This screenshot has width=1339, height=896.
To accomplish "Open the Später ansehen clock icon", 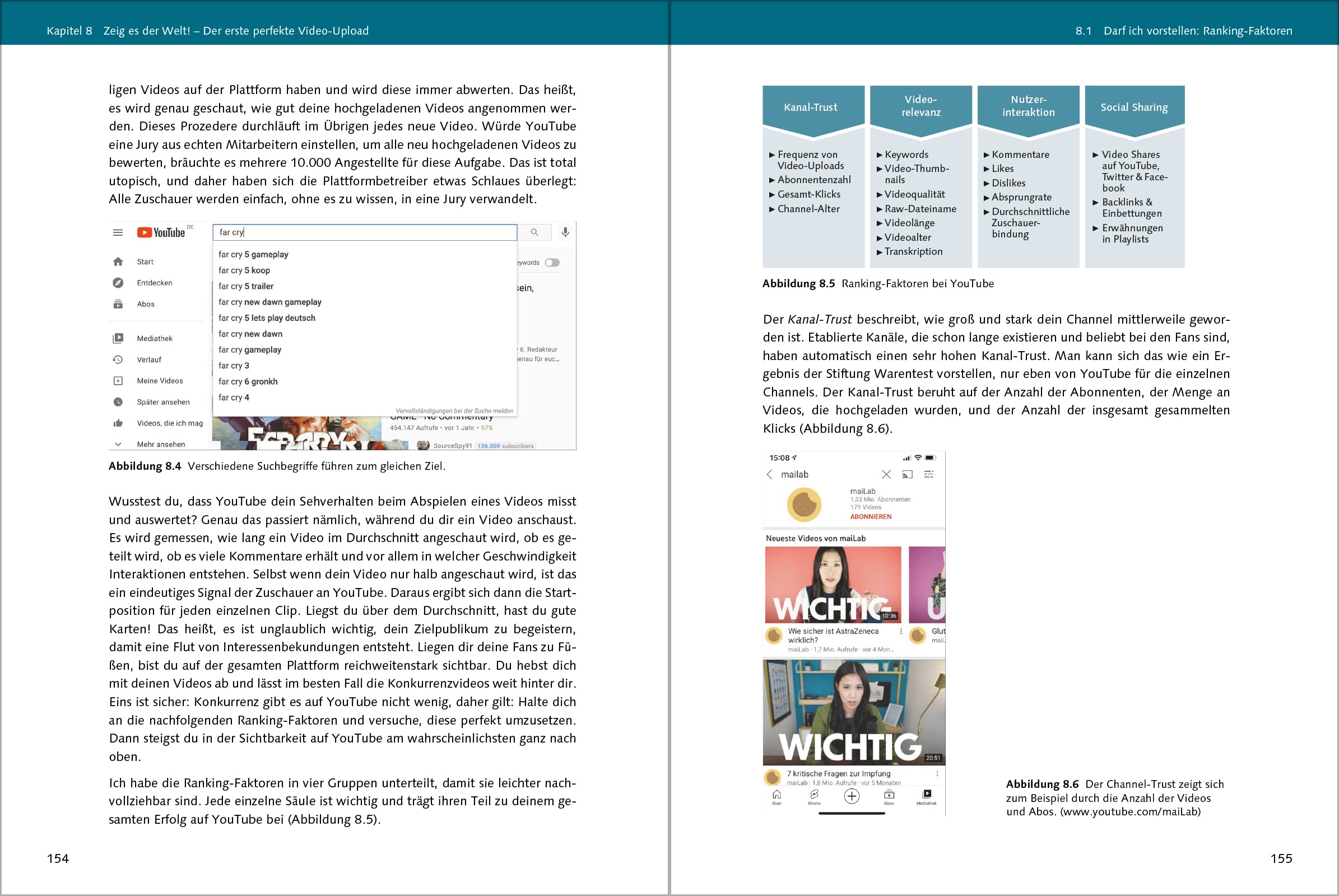I will [118, 402].
